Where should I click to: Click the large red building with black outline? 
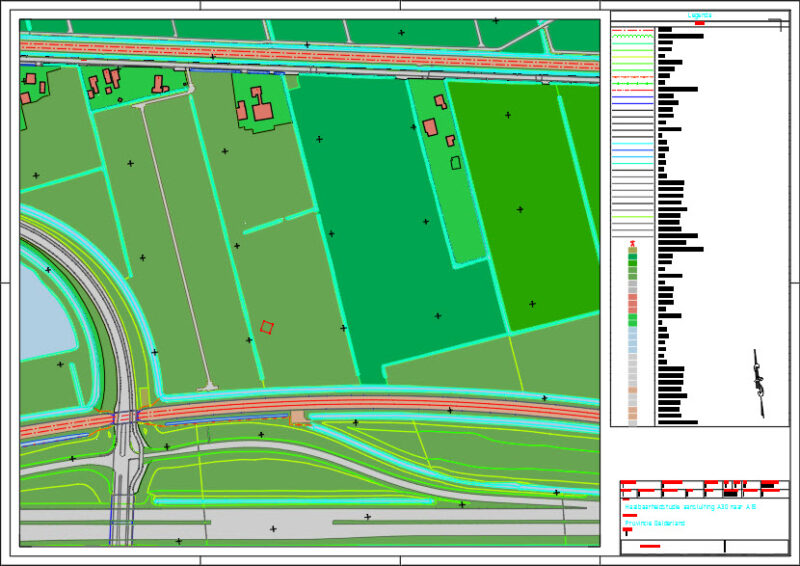(x=263, y=110)
